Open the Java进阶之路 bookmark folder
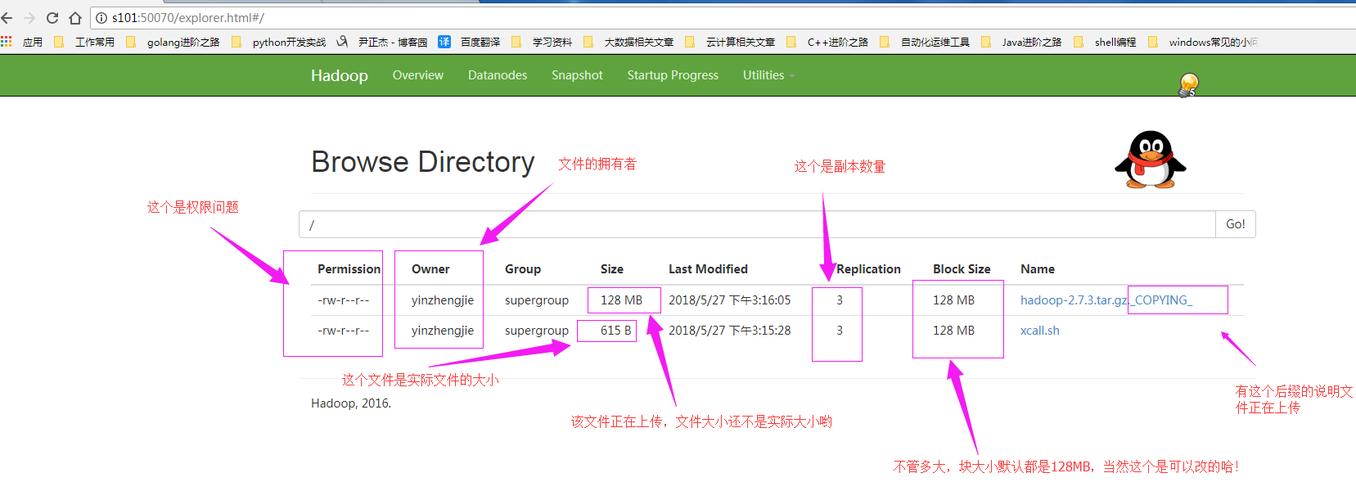1356x500 pixels. coord(1022,42)
